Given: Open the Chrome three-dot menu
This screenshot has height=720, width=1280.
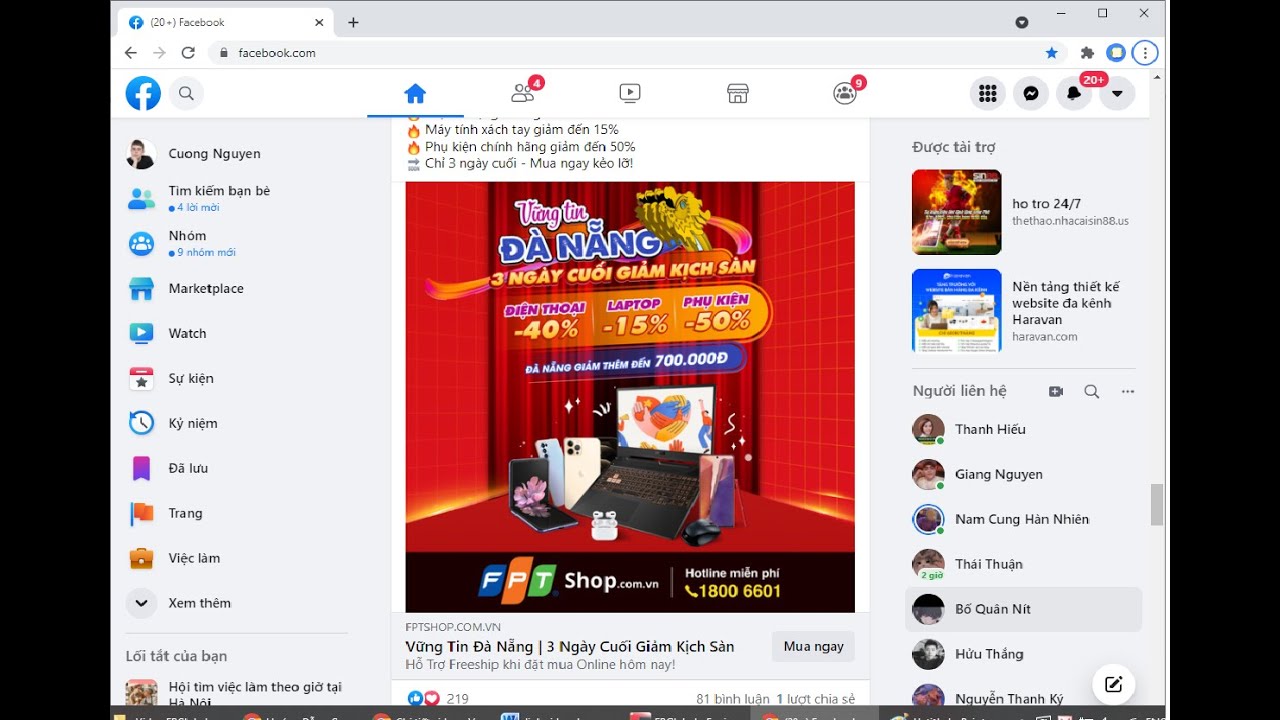Looking at the screenshot, I should point(1145,53).
